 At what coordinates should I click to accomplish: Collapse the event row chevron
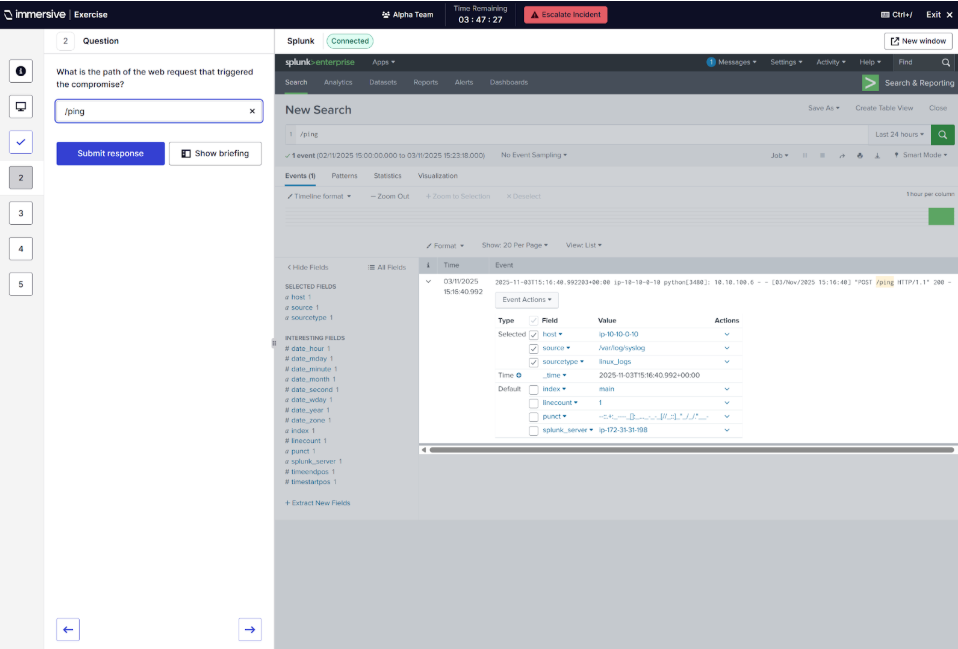click(429, 282)
